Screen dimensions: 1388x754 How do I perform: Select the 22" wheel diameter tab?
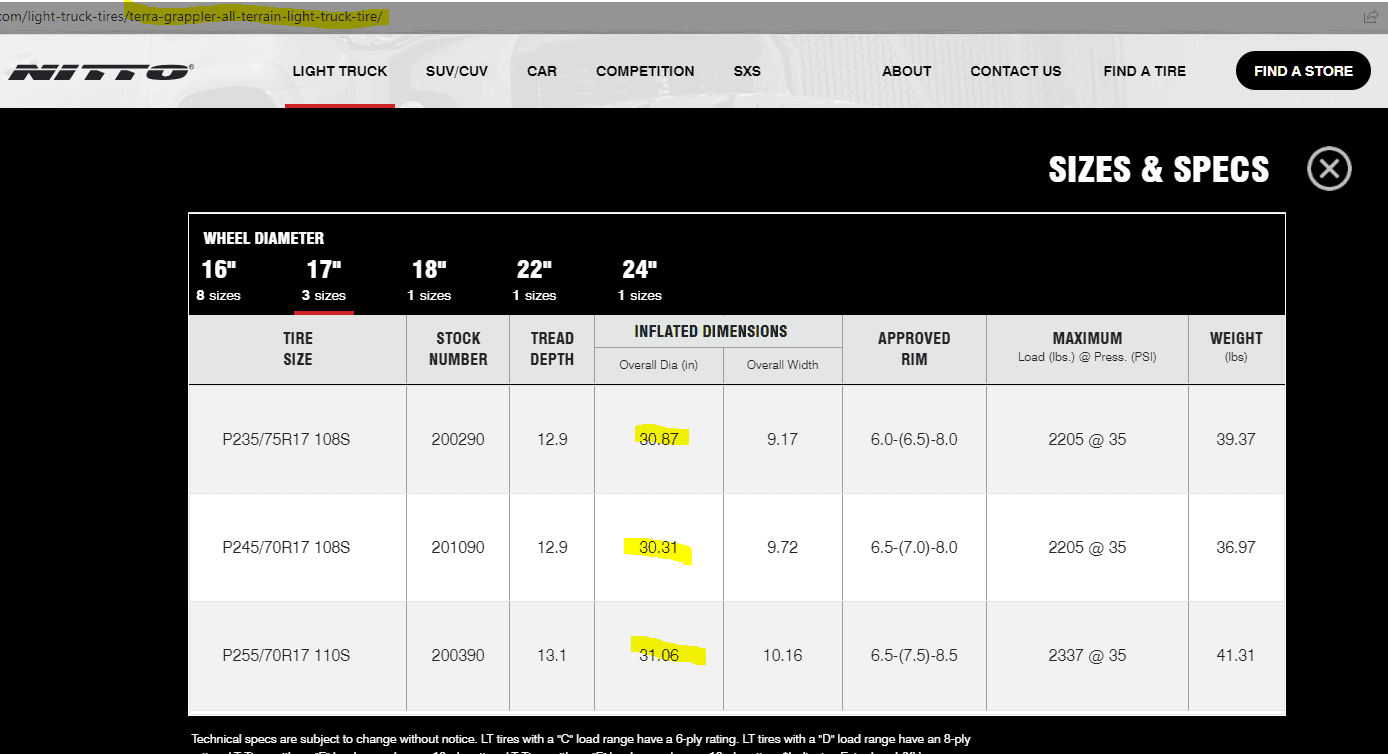534,280
